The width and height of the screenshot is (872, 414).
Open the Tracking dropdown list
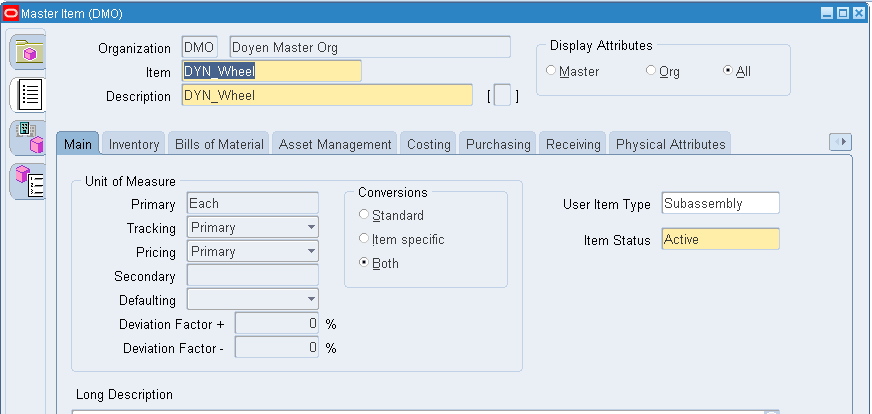click(253, 227)
